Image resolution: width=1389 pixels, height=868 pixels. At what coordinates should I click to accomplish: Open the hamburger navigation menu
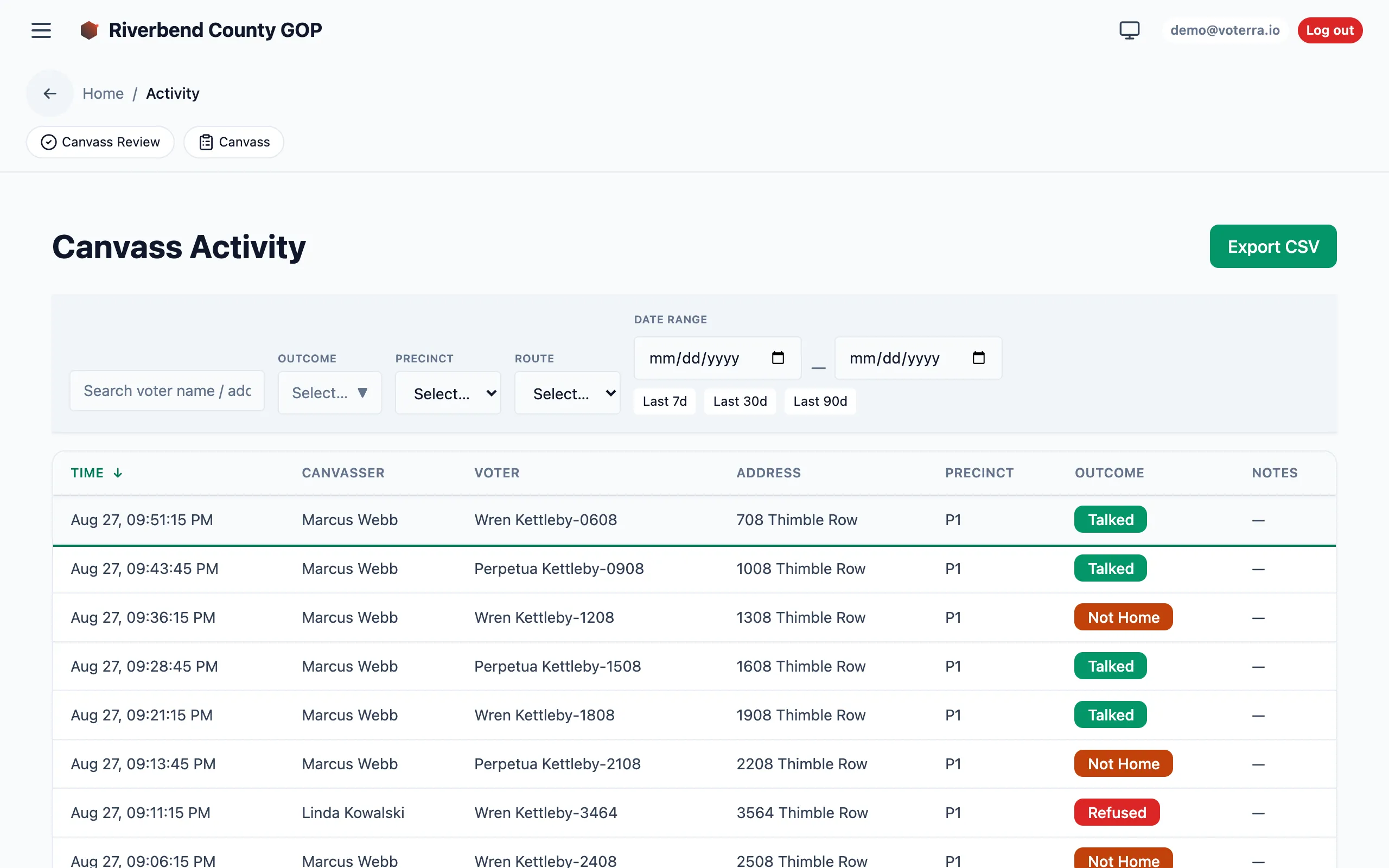pyautogui.click(x=41, y=30)
